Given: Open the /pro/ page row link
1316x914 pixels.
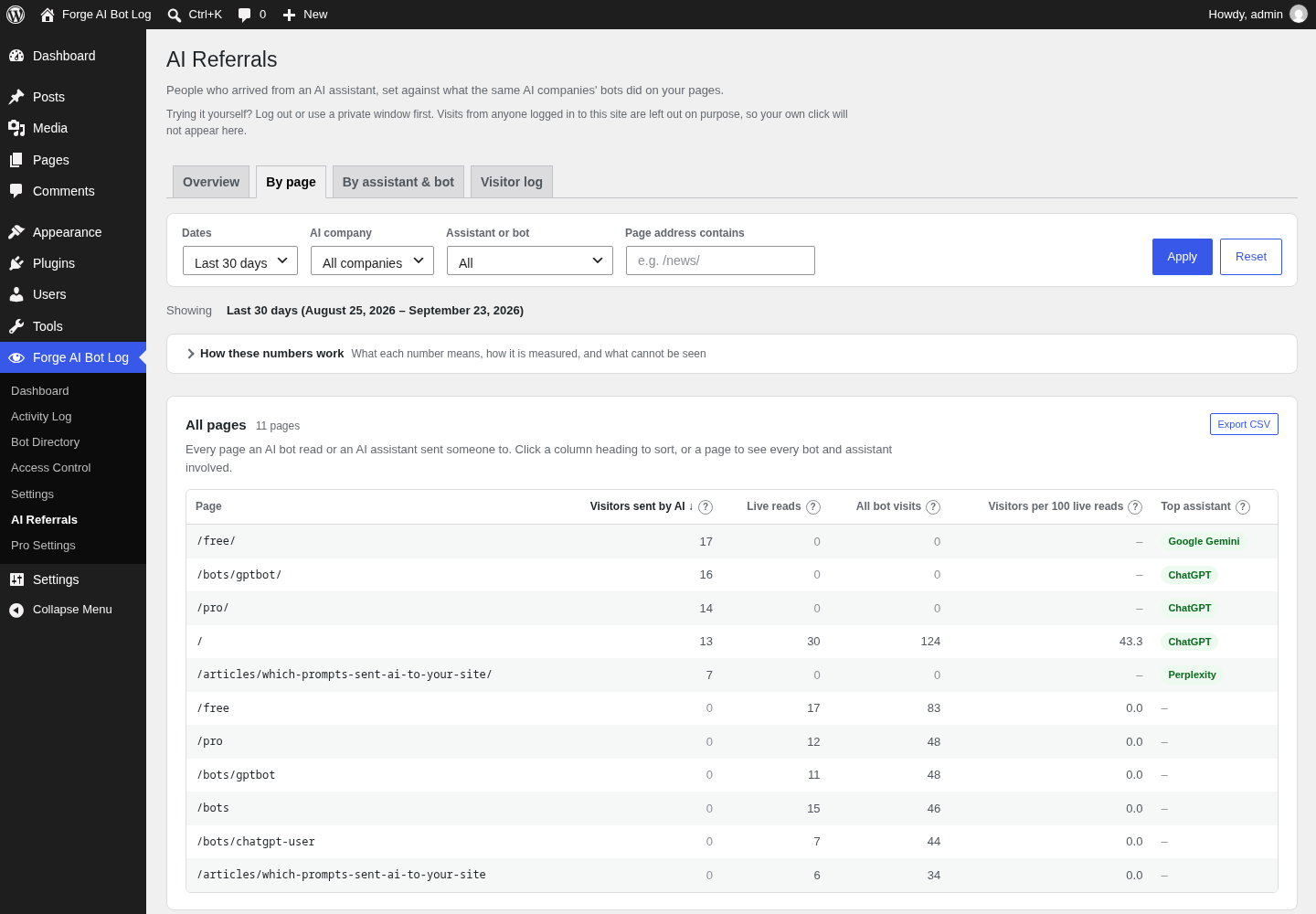Looking at the screenshot, I should pos(213,608).
